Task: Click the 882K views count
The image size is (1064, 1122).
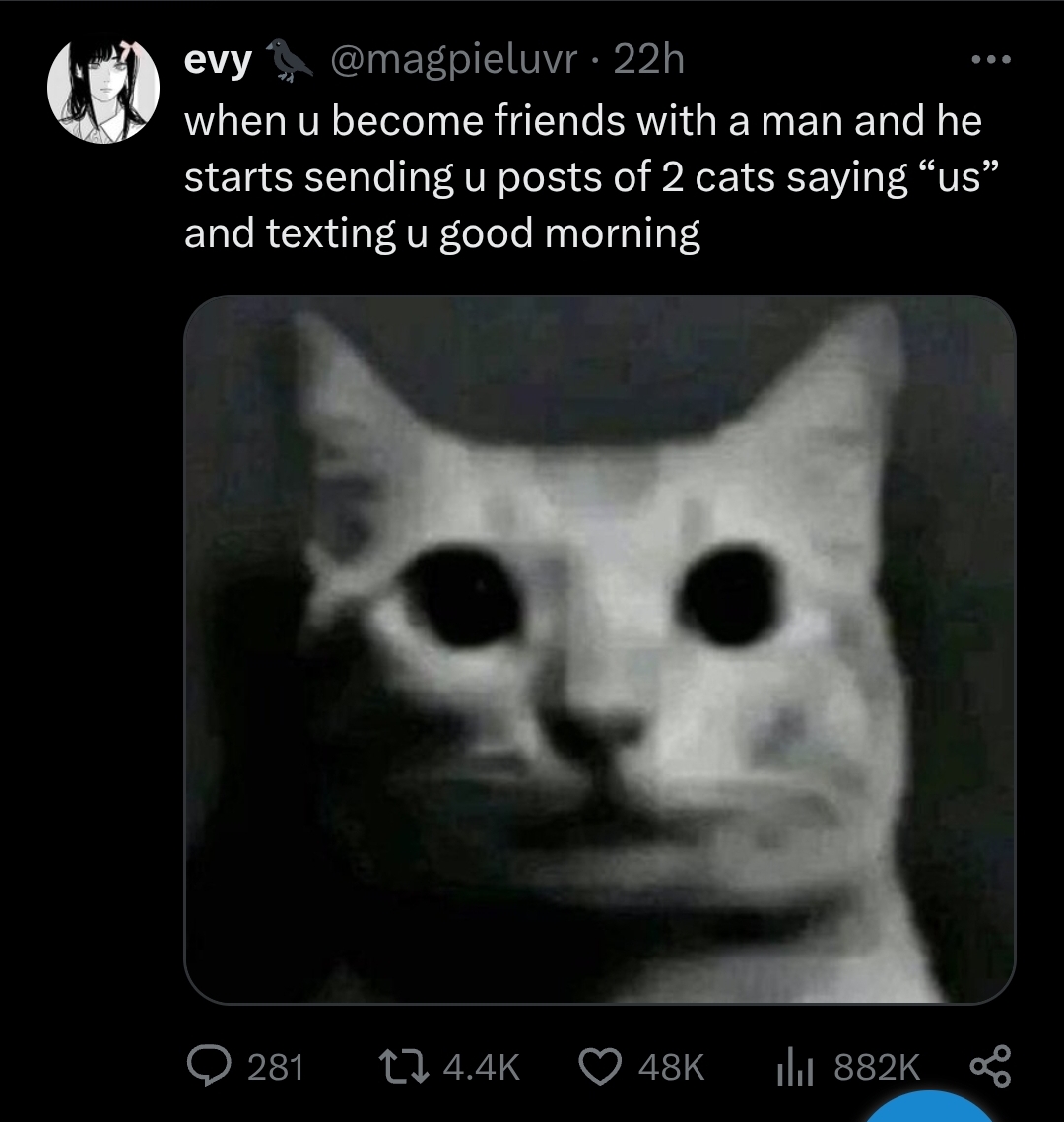Action: click(877, 1067)
